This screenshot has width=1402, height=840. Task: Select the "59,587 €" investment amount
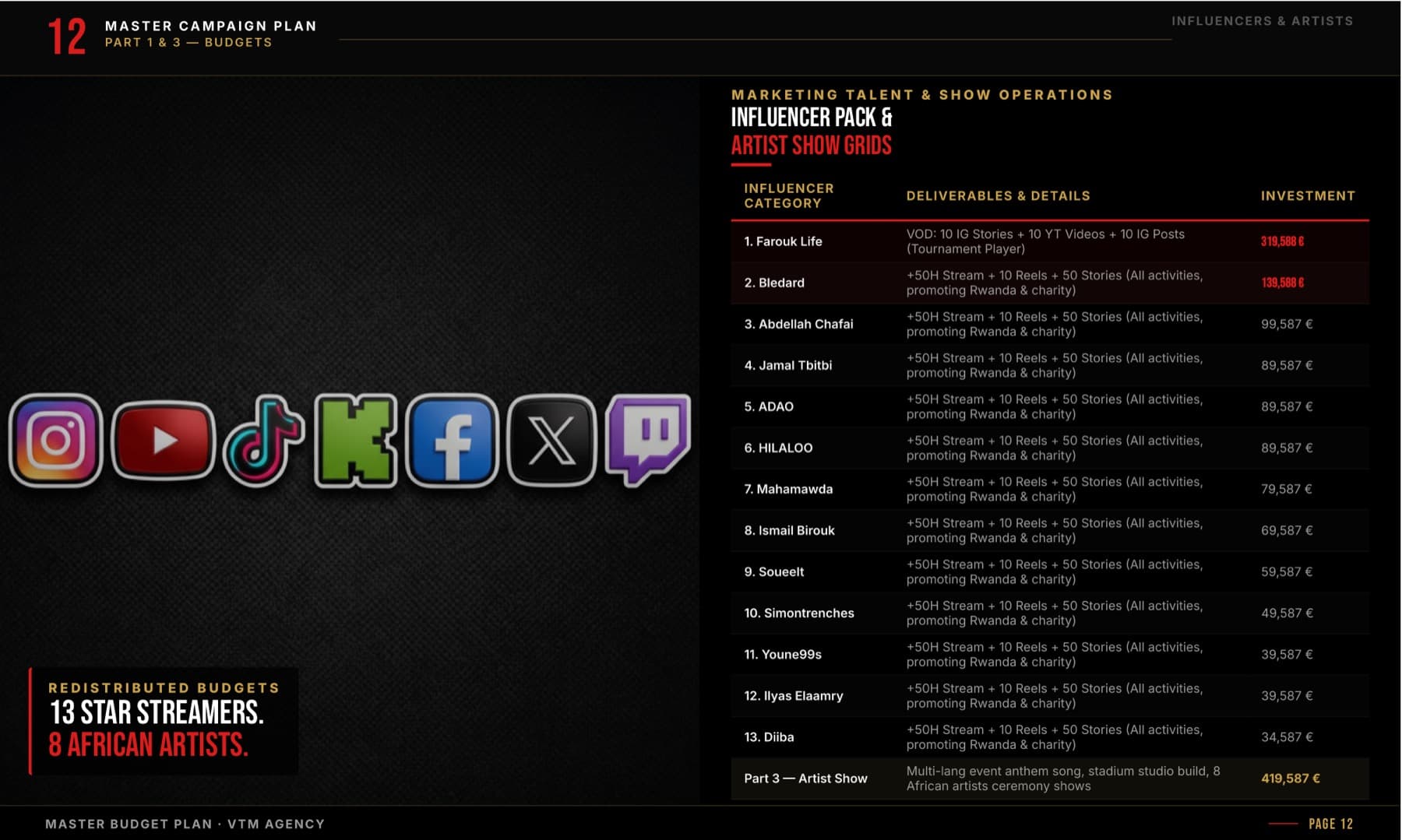[x=1287, y=571]
